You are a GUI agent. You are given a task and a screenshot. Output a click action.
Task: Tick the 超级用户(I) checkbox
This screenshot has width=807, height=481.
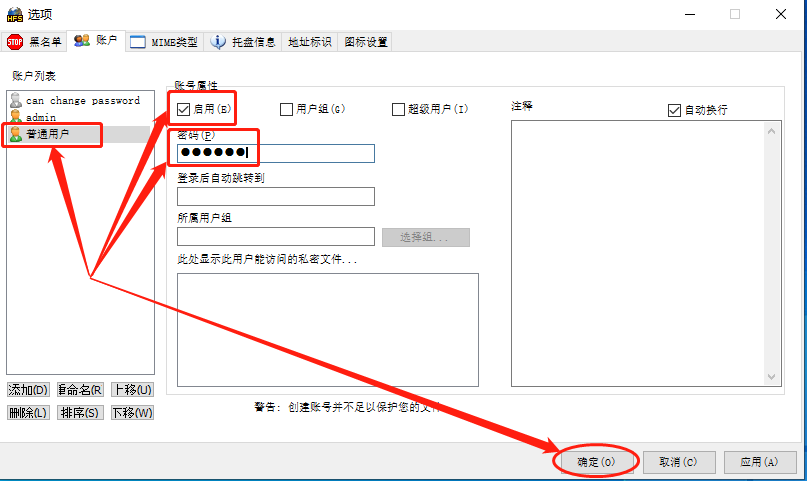(398, 109)
